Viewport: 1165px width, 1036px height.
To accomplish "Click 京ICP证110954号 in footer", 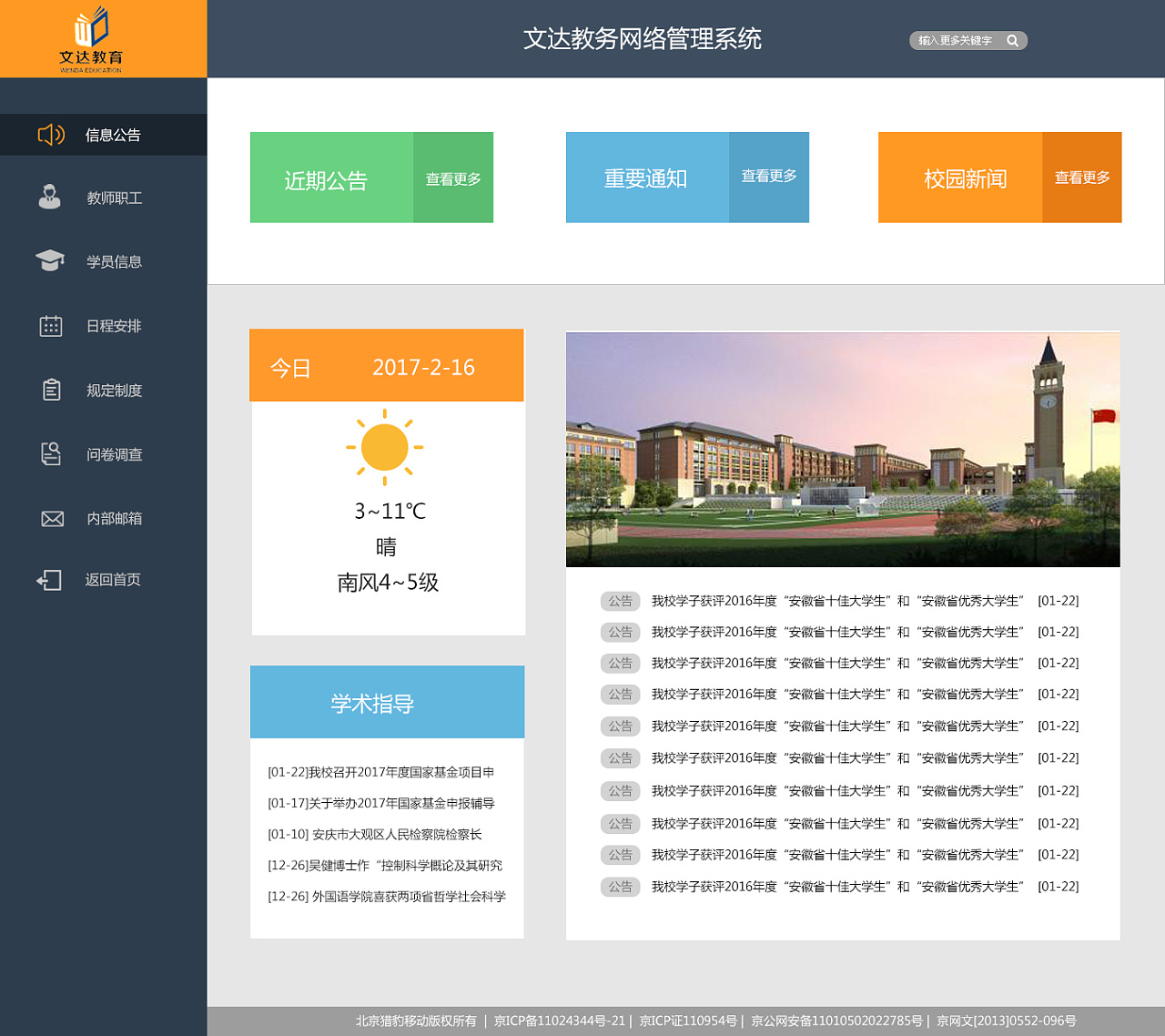I will point(688,1021).
